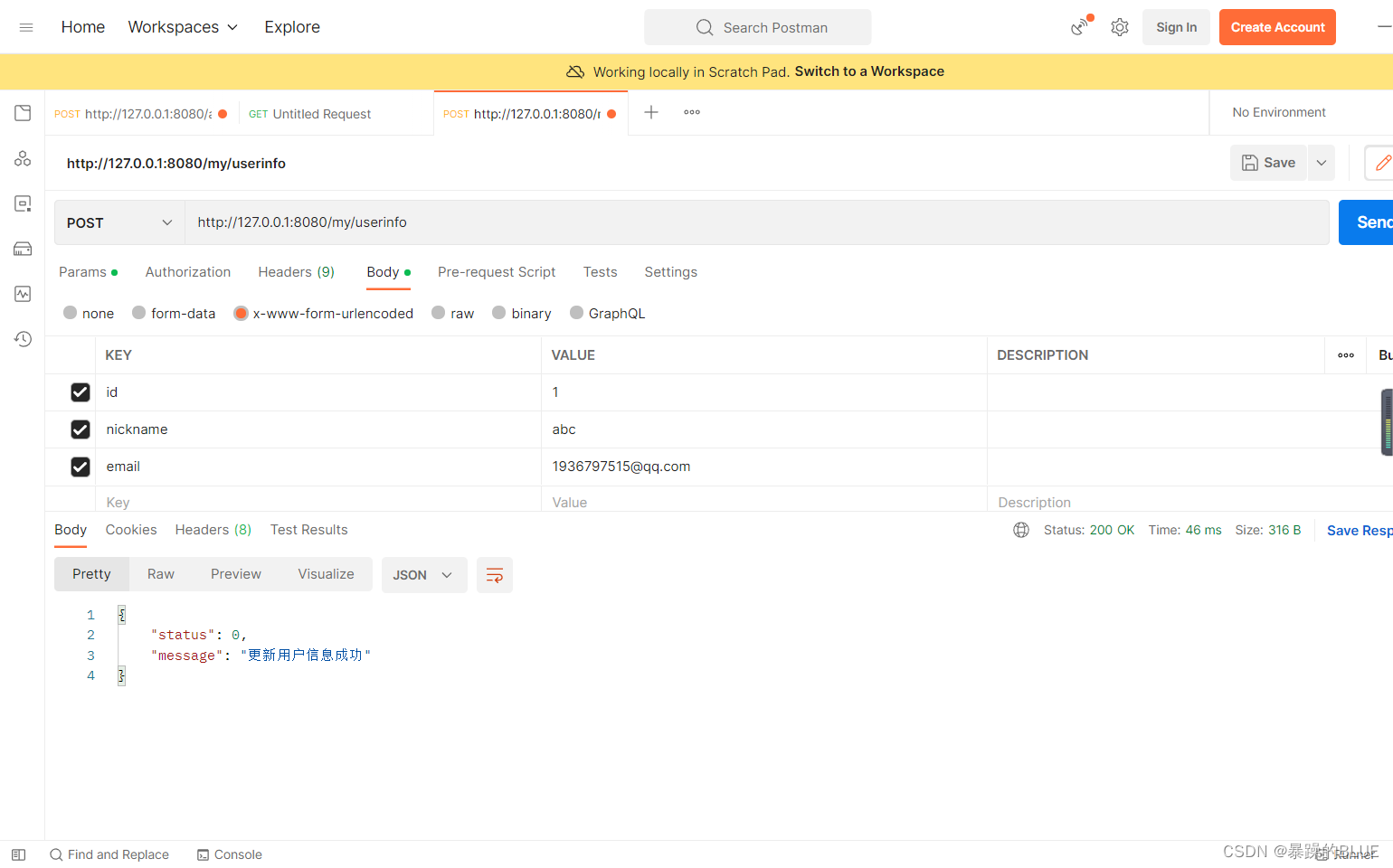Select the raw body type
Screen dimensions: 1393x868
(x=452, y=313)
